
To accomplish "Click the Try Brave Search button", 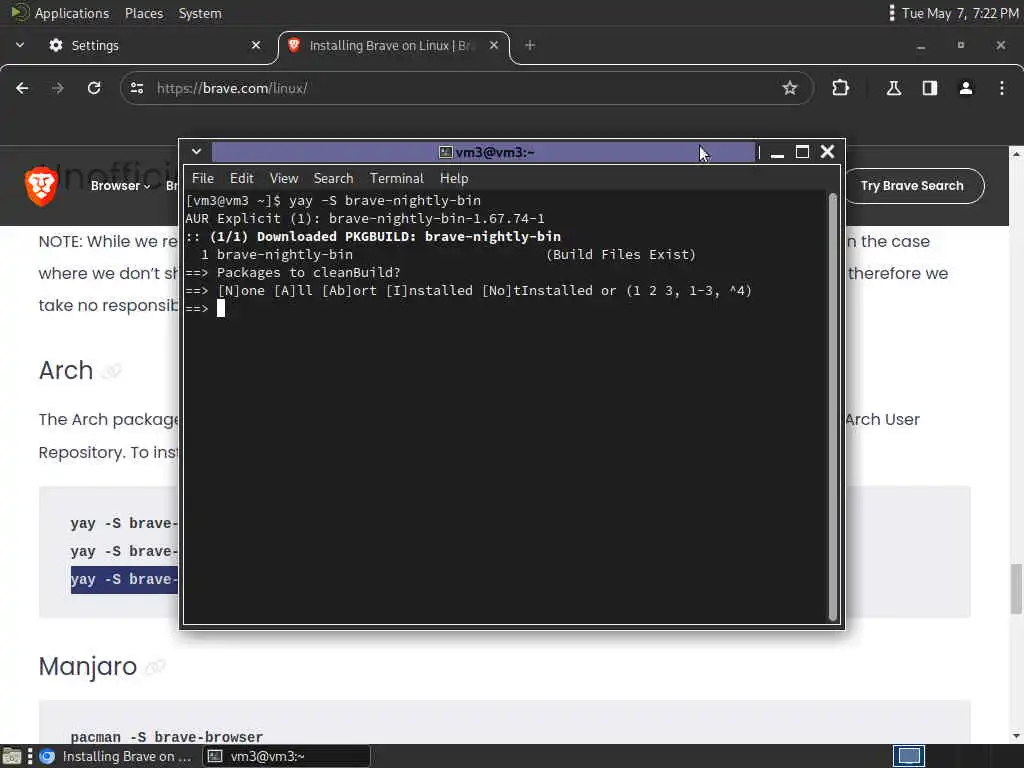I will pos(914,185).
